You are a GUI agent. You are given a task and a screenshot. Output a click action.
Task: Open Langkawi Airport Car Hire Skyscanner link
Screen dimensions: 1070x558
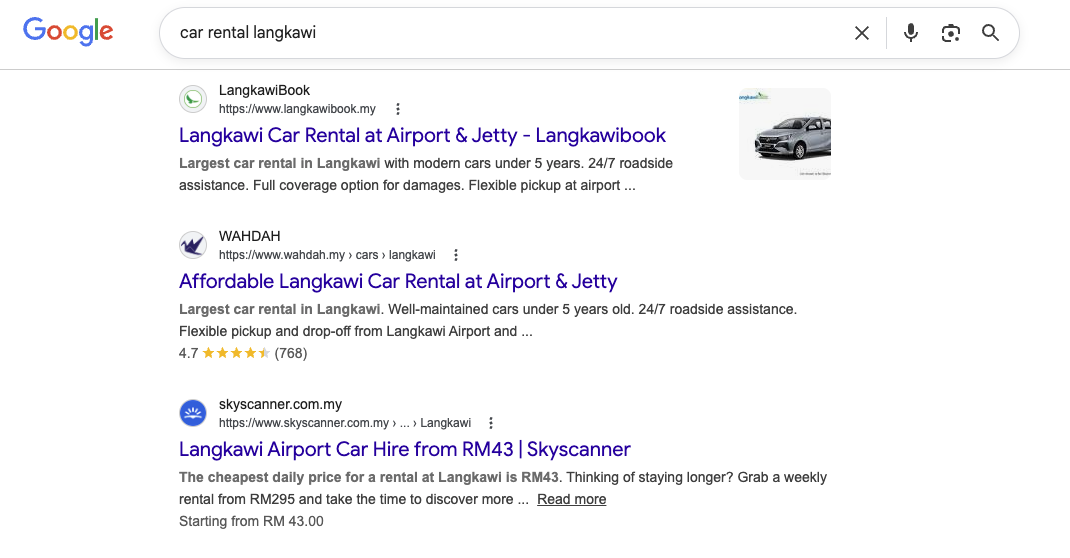click(405, 450)
